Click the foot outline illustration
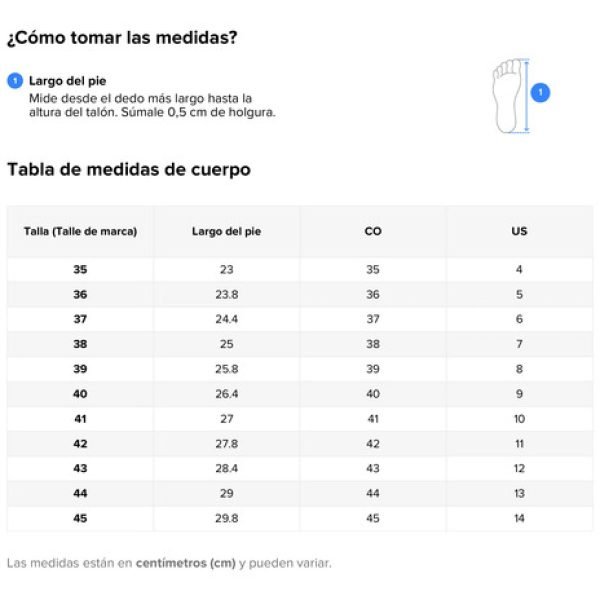The height and width of the screenshot is (600, 600). (507, 96)
